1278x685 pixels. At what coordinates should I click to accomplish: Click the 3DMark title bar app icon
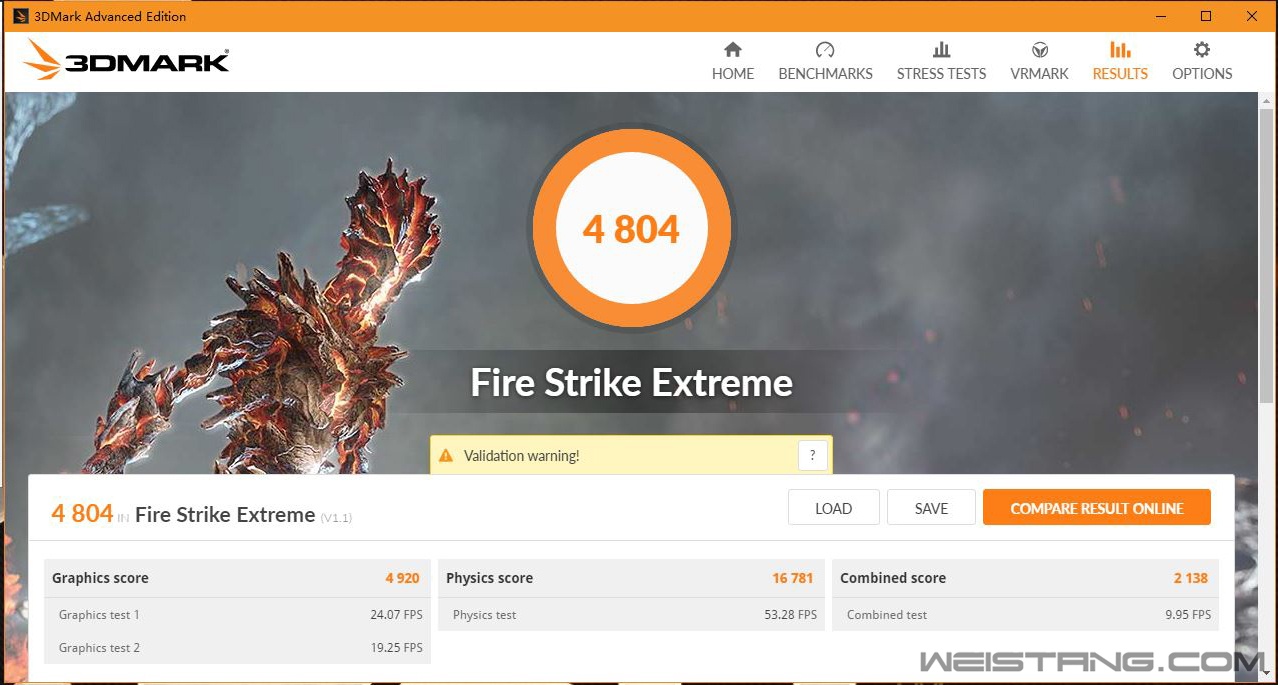click(20, 16)
